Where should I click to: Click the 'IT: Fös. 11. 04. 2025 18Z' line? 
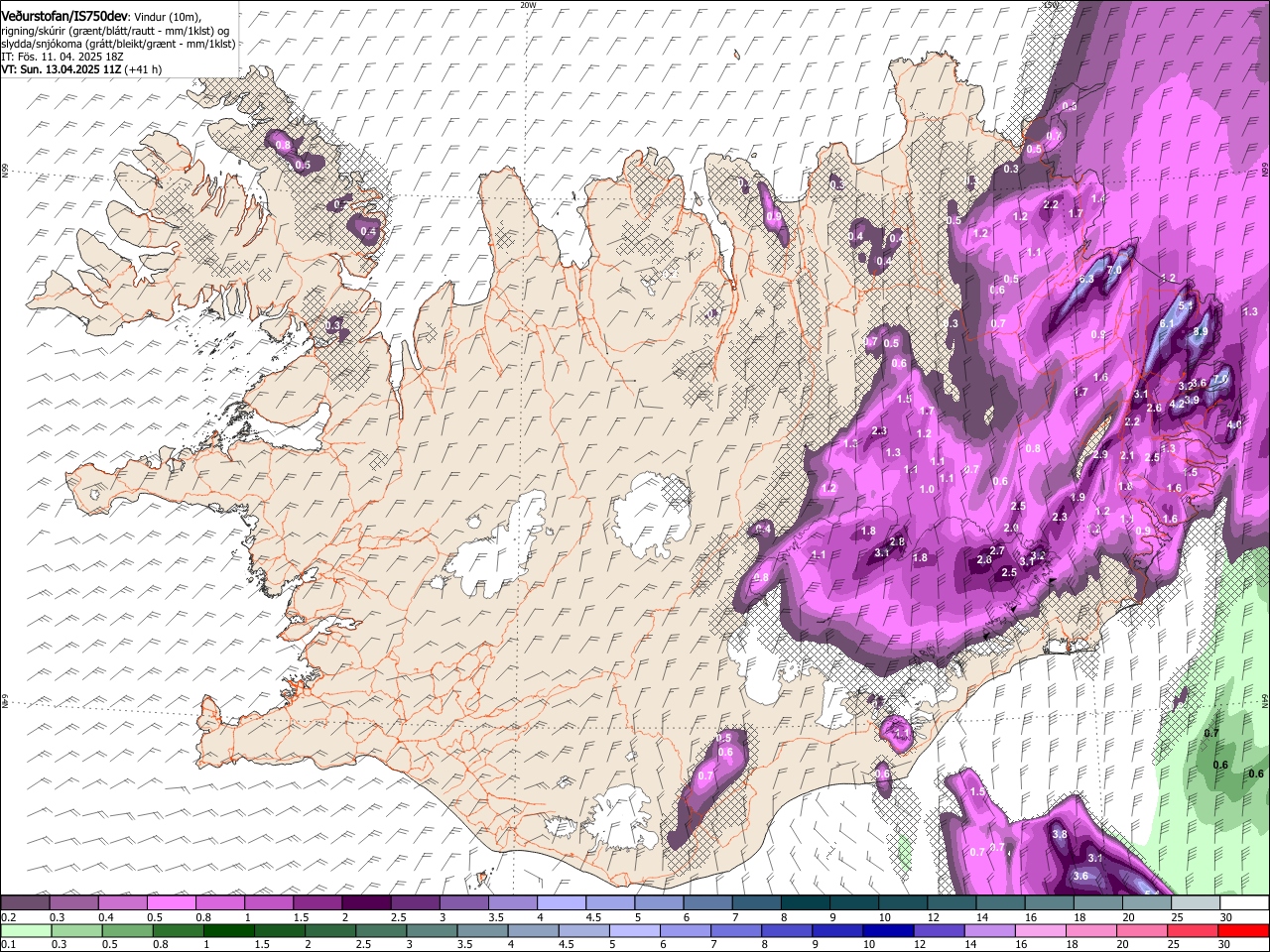pos(62,57)
